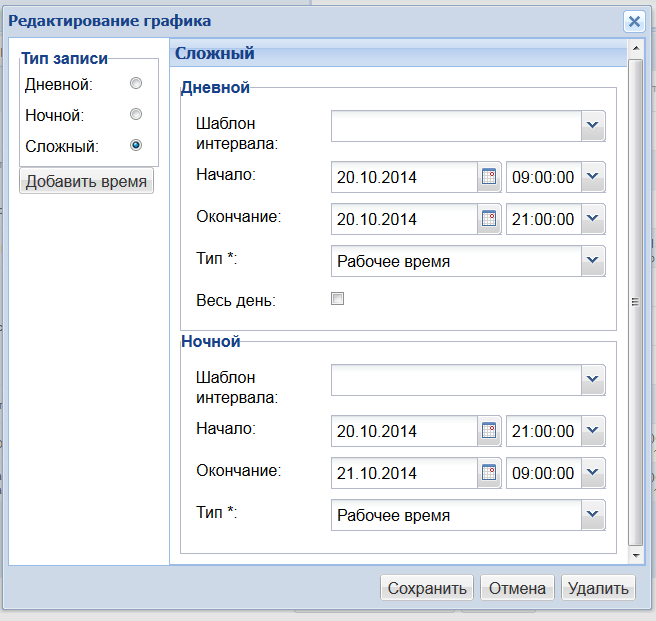This screenshot has width=656, height=621.
Task: Click the Сложный panel header
Action: 398,53
